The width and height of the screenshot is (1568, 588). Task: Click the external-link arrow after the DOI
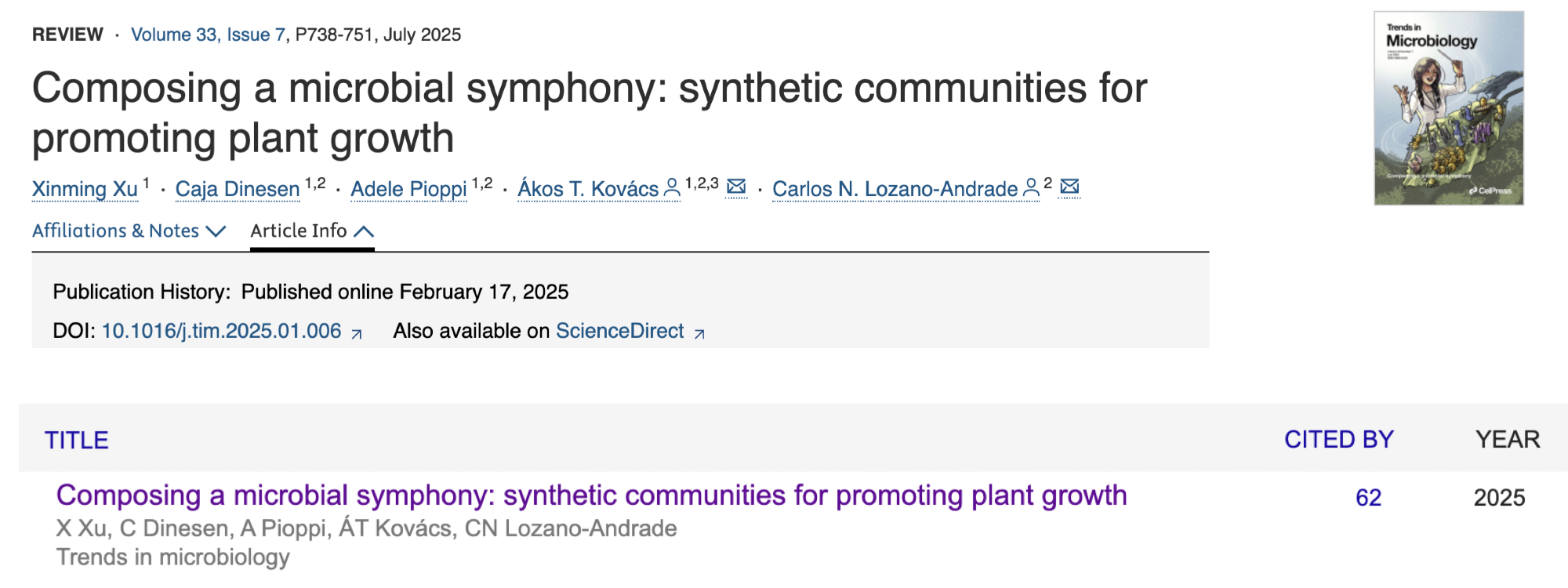[357, 334]
